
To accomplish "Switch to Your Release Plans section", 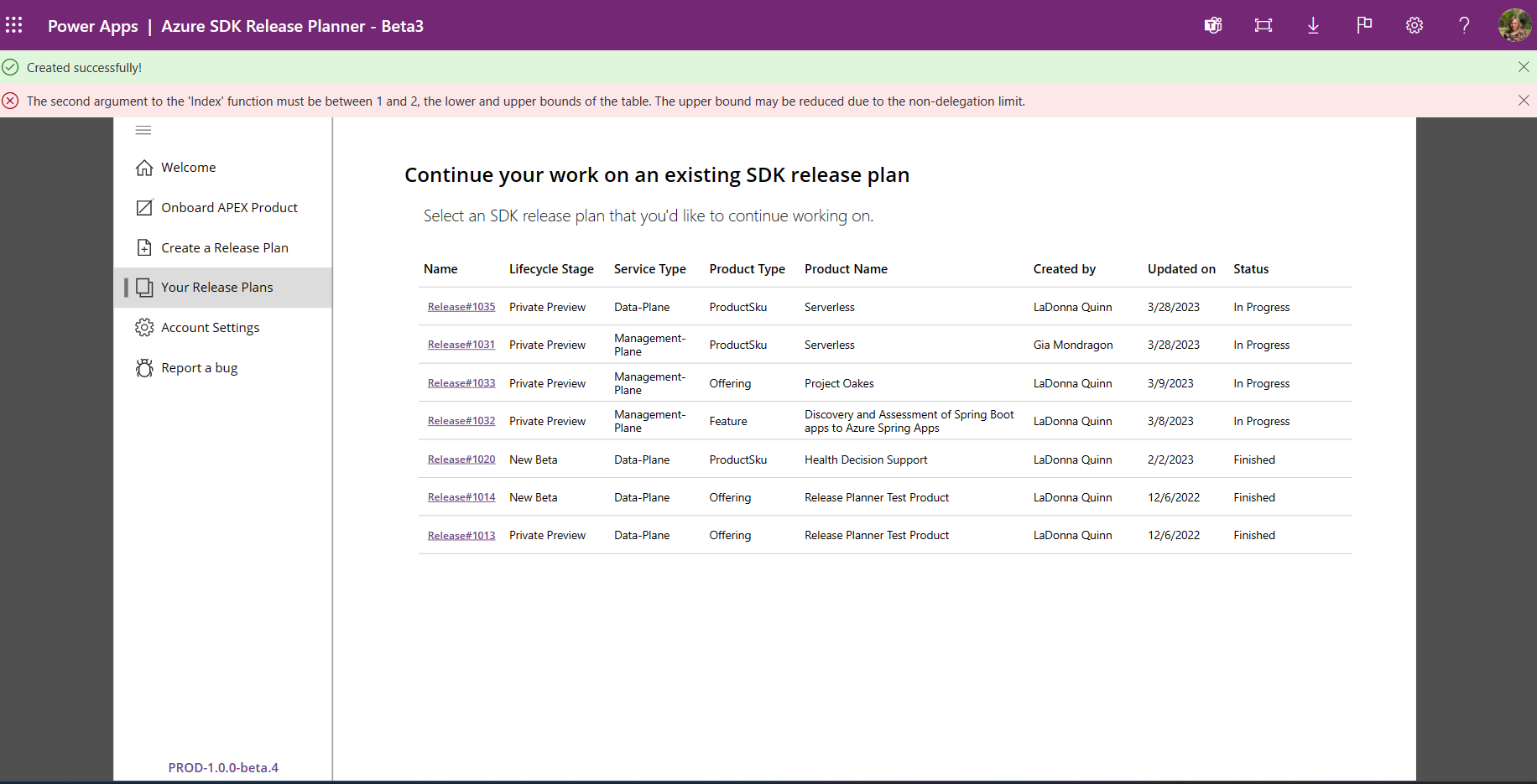I will coord(216,287).
